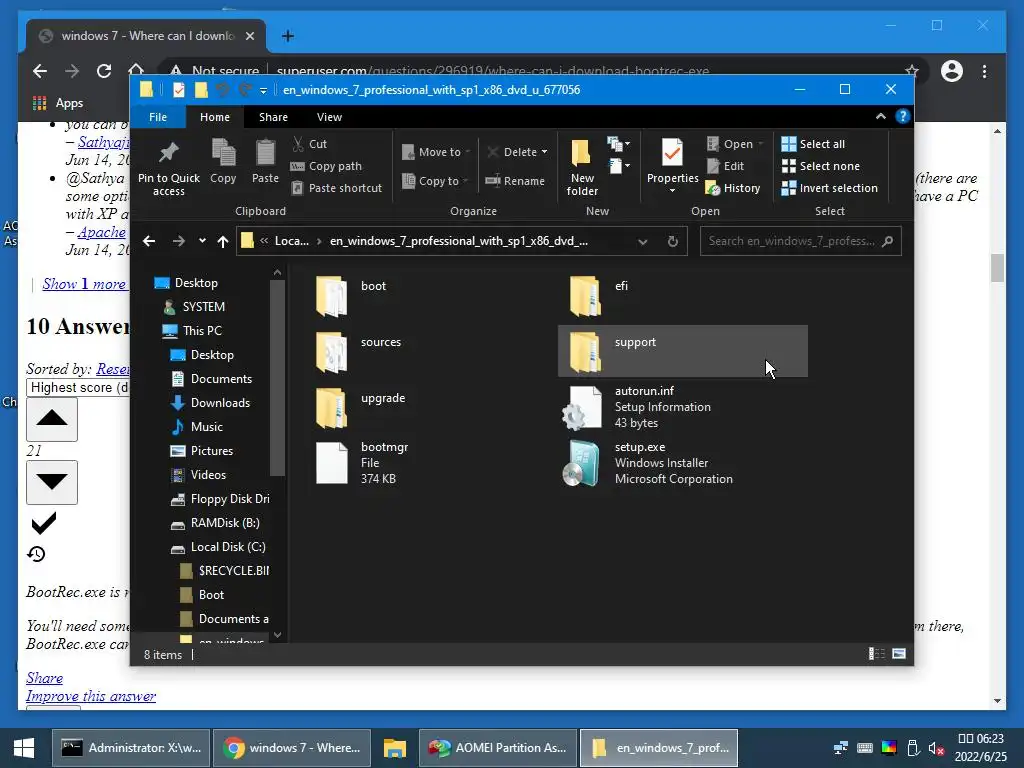Viewport: 1024px width, 768px height.
Task: Expand the address bar history dropdown
Action: pyautogui.click(x=643, y=242)
